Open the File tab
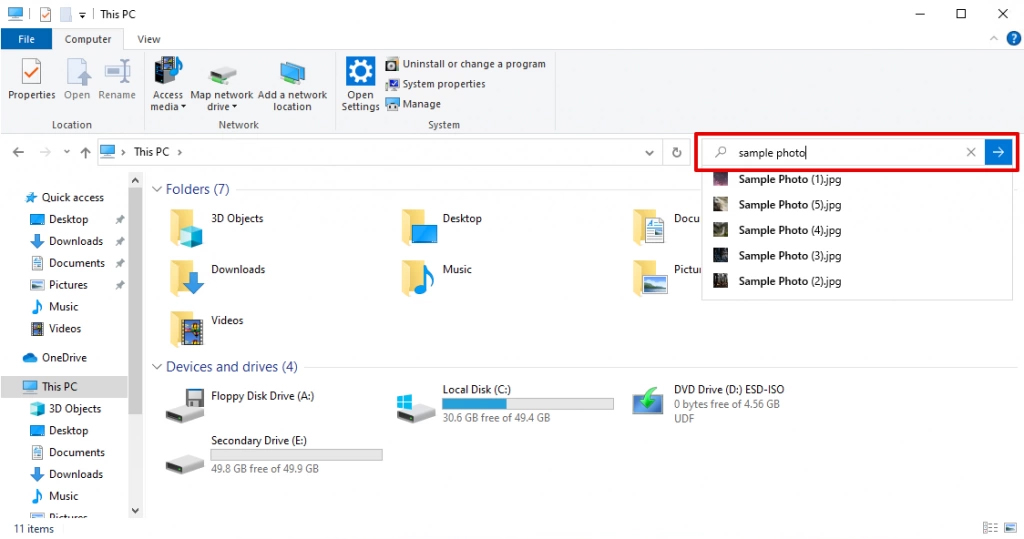Screen dimensions: 1024x539 coord(26,39)
